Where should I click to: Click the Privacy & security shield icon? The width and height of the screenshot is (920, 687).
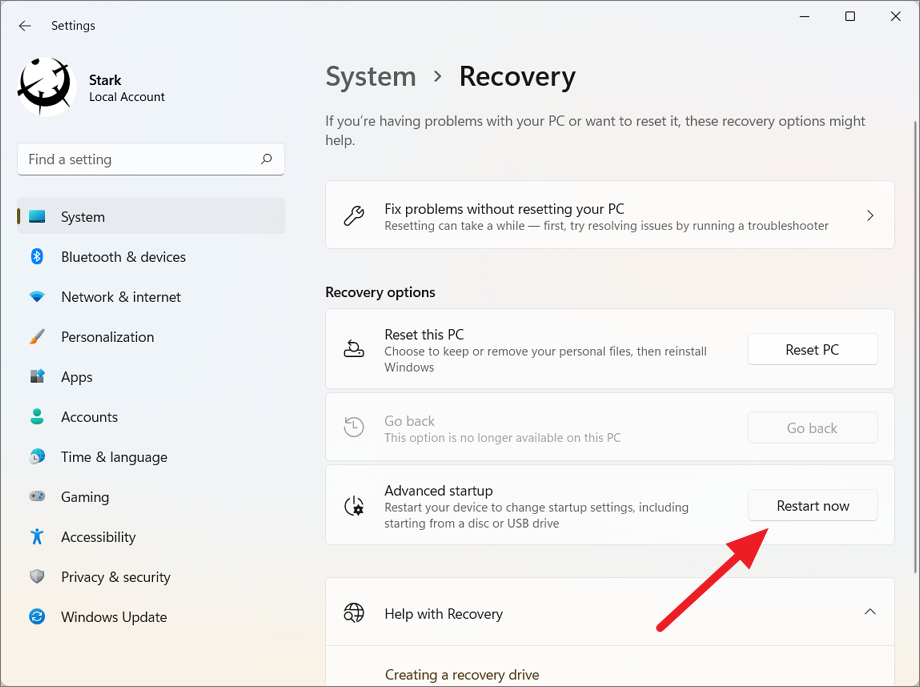pyautogui.click(x=37, y=577)
